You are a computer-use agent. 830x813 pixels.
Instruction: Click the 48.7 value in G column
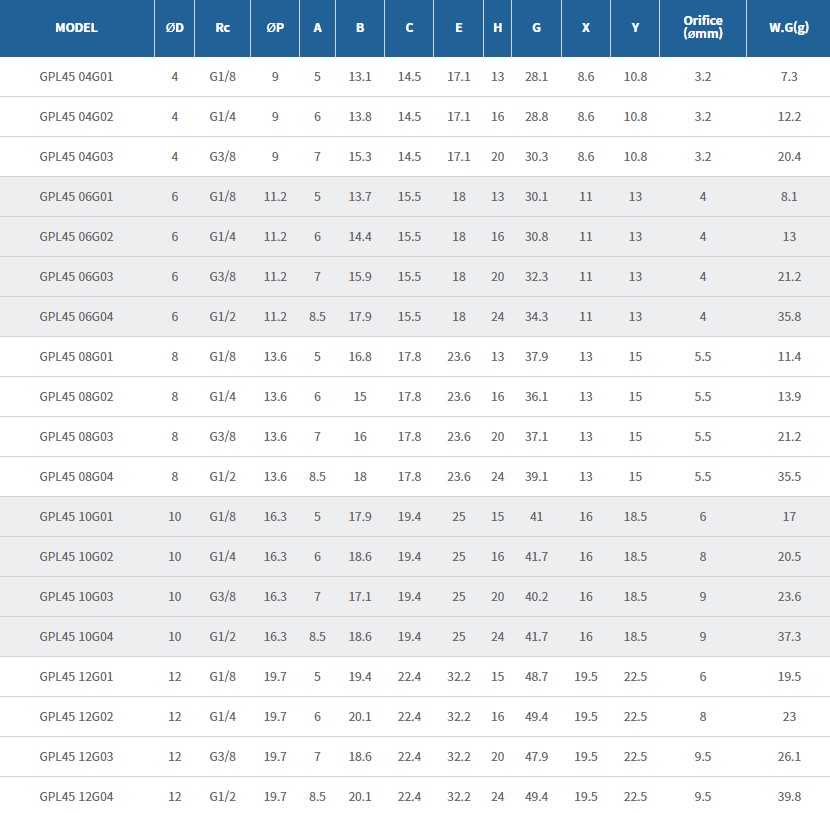(x=536, y=677)
